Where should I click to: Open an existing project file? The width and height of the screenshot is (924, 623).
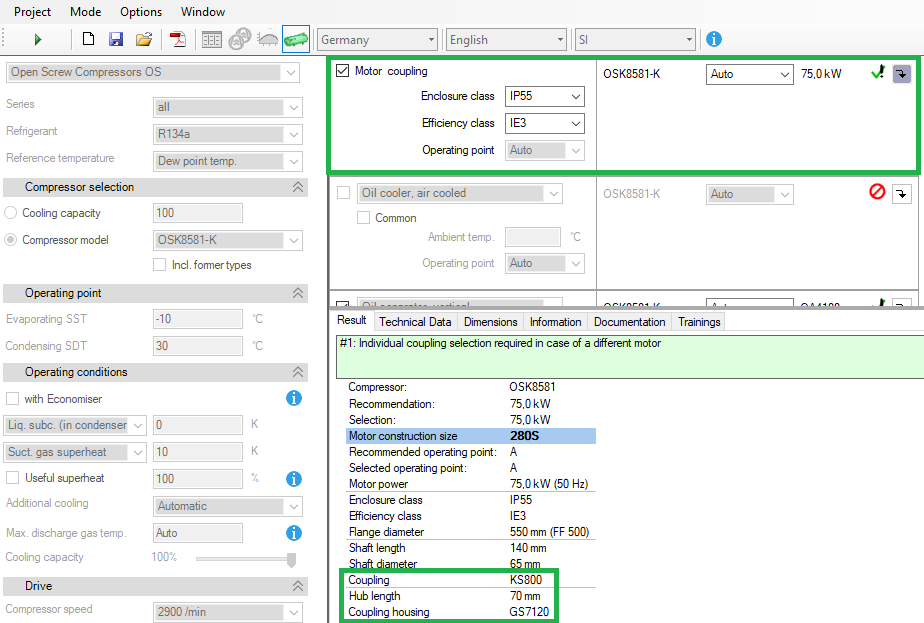tap(144, 38)
